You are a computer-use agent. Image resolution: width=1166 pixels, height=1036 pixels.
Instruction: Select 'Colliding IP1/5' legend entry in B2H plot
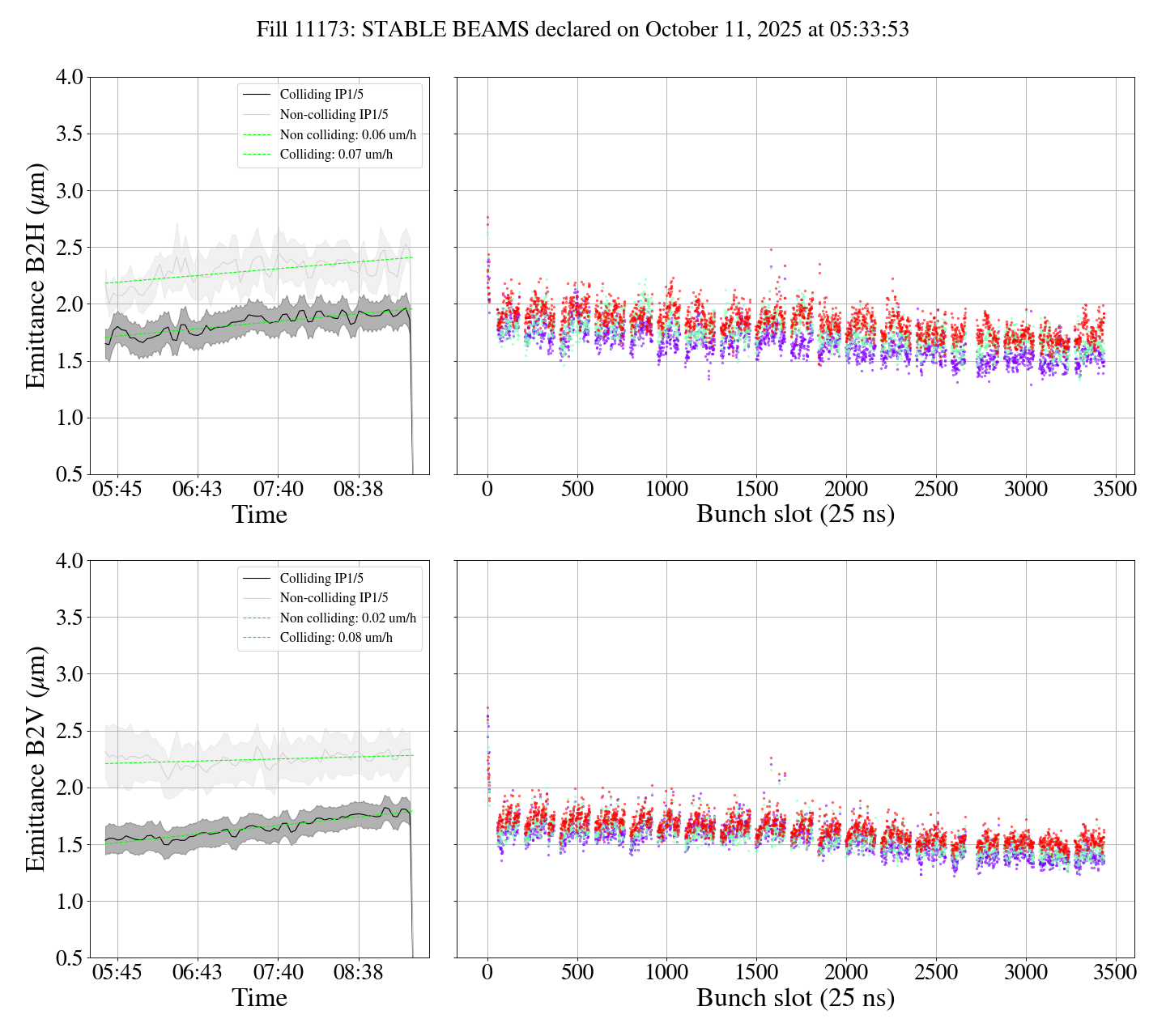click(x=321, y=95)
